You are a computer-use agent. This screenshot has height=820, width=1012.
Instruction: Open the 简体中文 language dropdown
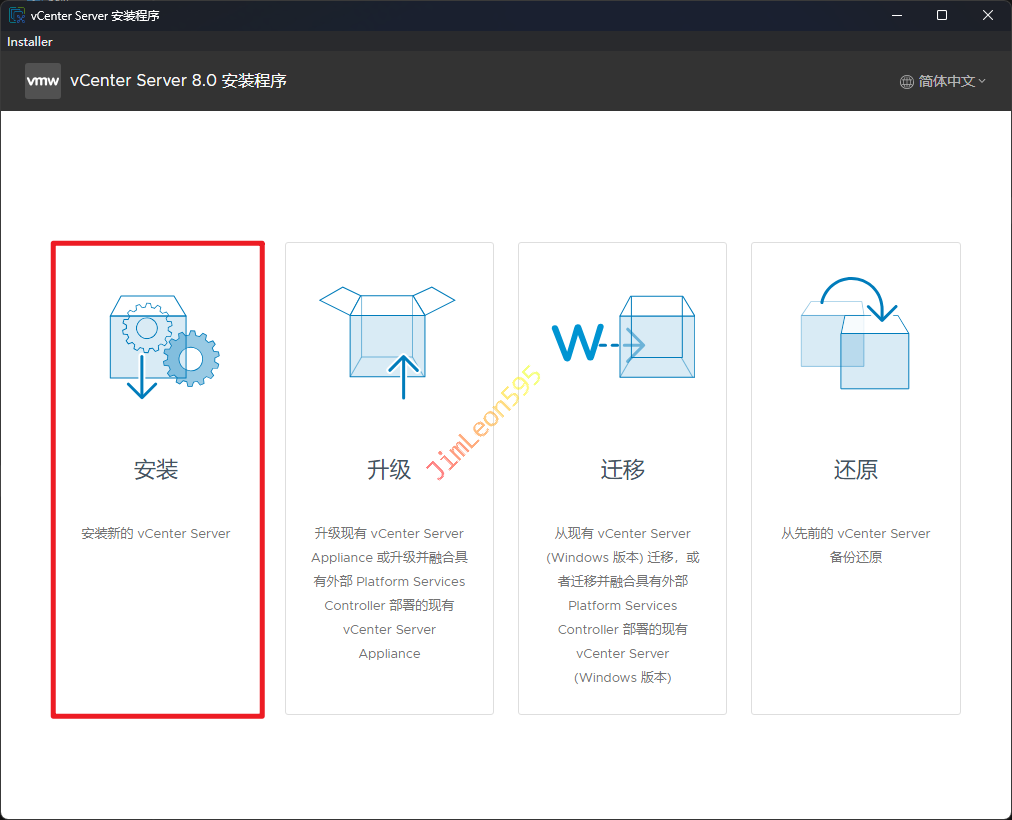(x=946, y=82)
